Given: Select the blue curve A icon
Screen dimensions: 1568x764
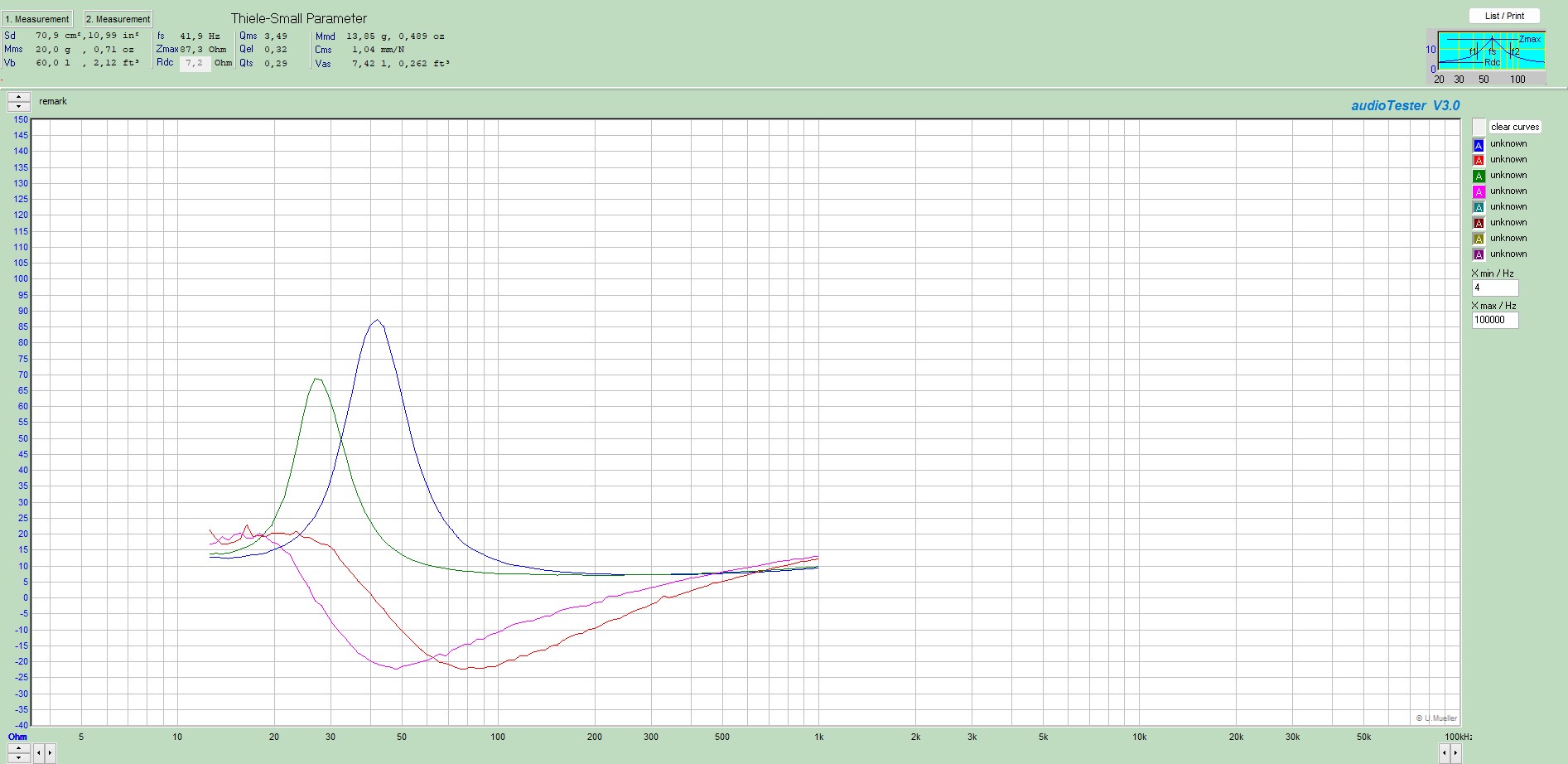Looking at the screenshot, I should click(1479, 145).
